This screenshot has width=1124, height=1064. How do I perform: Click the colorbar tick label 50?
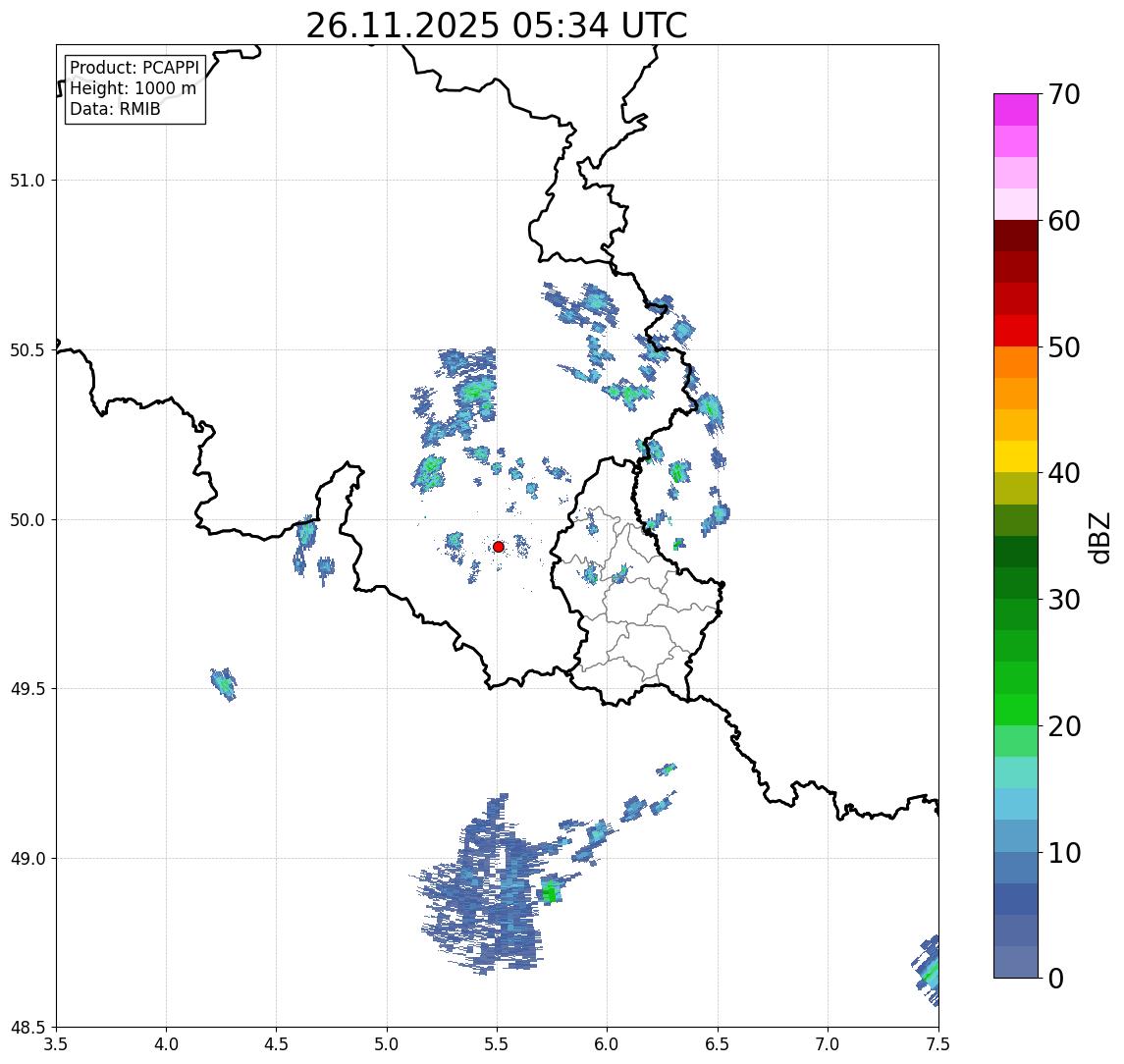click(1064, 347)
